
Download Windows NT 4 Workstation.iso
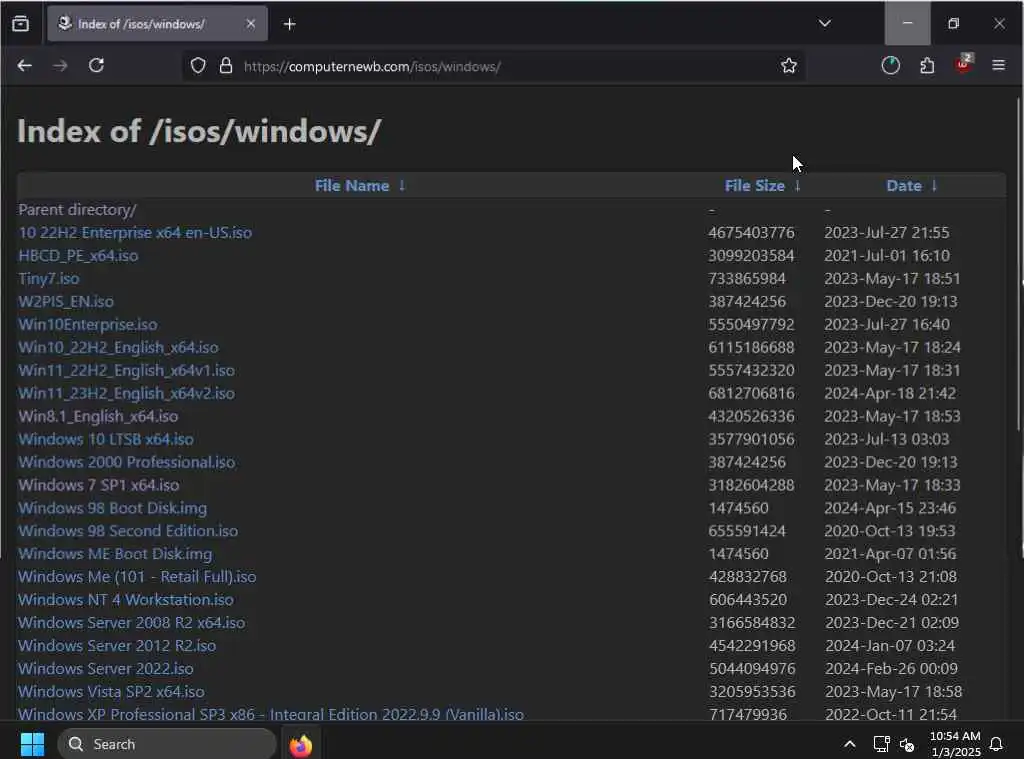click(x=125, y=600)
